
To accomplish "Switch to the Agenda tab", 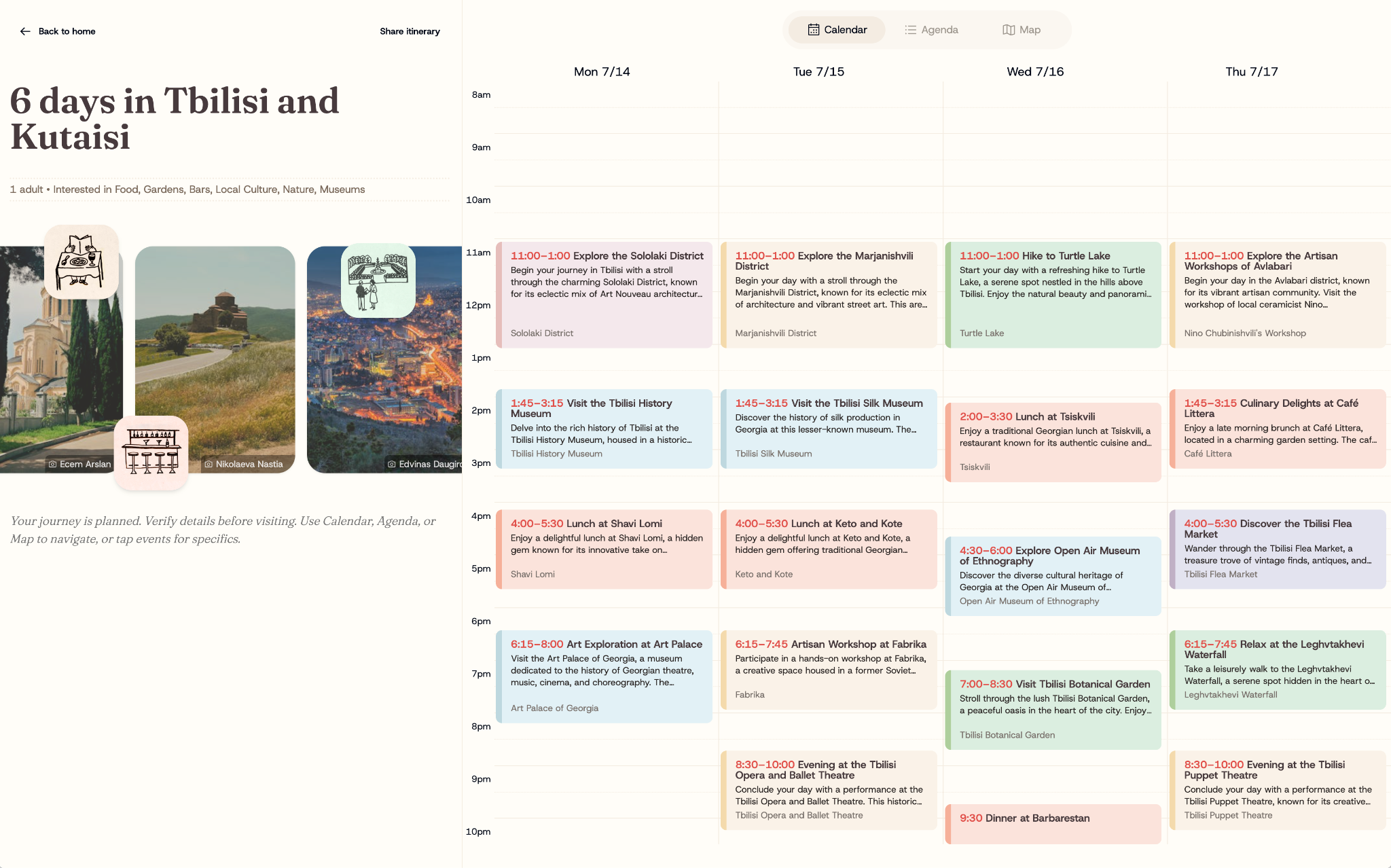I will click(931, 30).
